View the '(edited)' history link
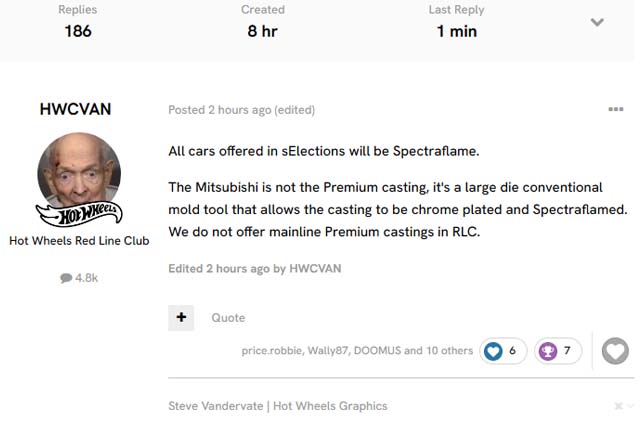Screen dimensions: 640x427 point(295,109)
